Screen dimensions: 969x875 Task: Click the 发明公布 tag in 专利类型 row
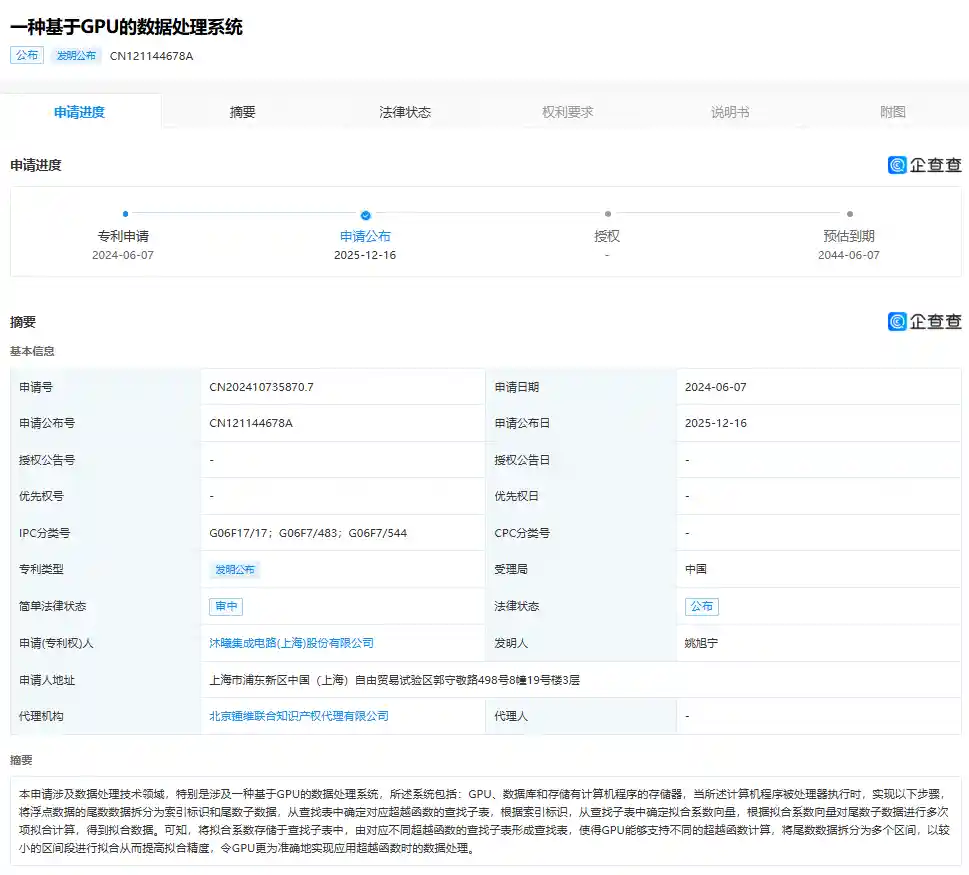pyautogui.click(x=236, y=569)
